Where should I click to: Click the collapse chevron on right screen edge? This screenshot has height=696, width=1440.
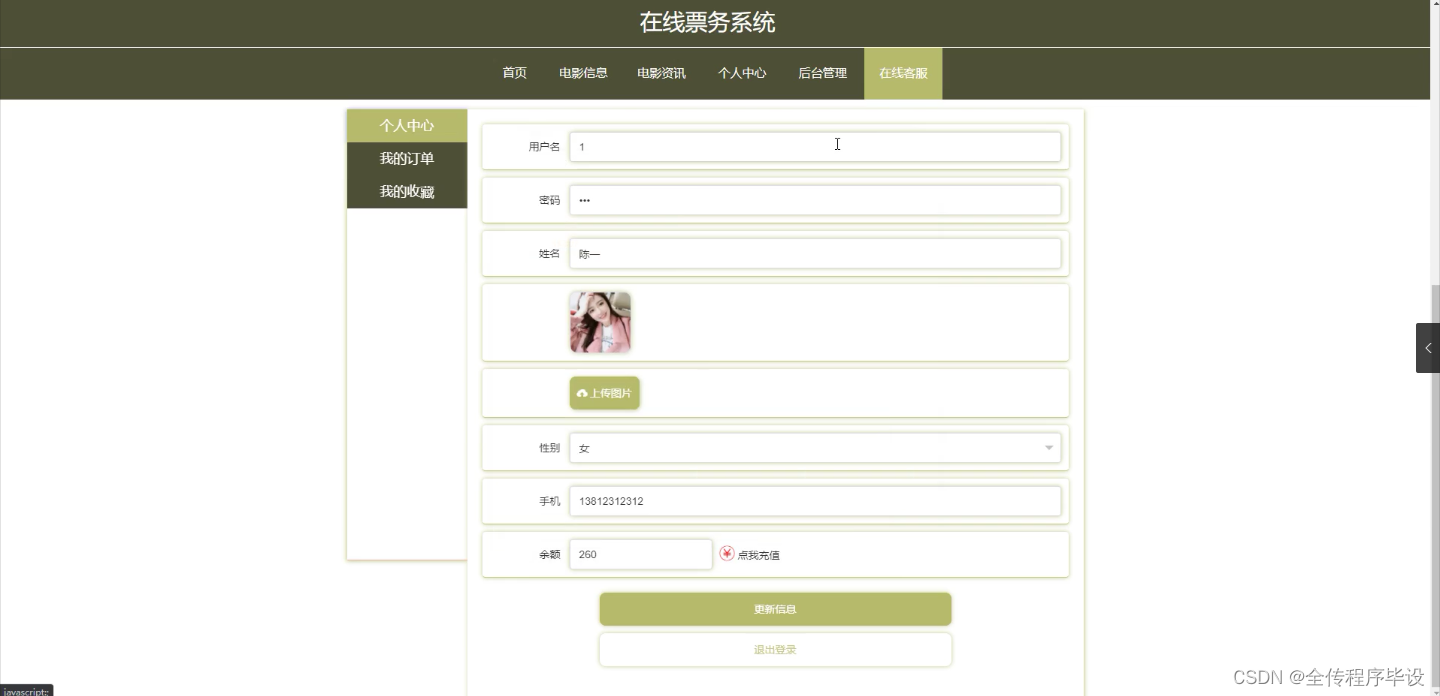coord(1427,347)
